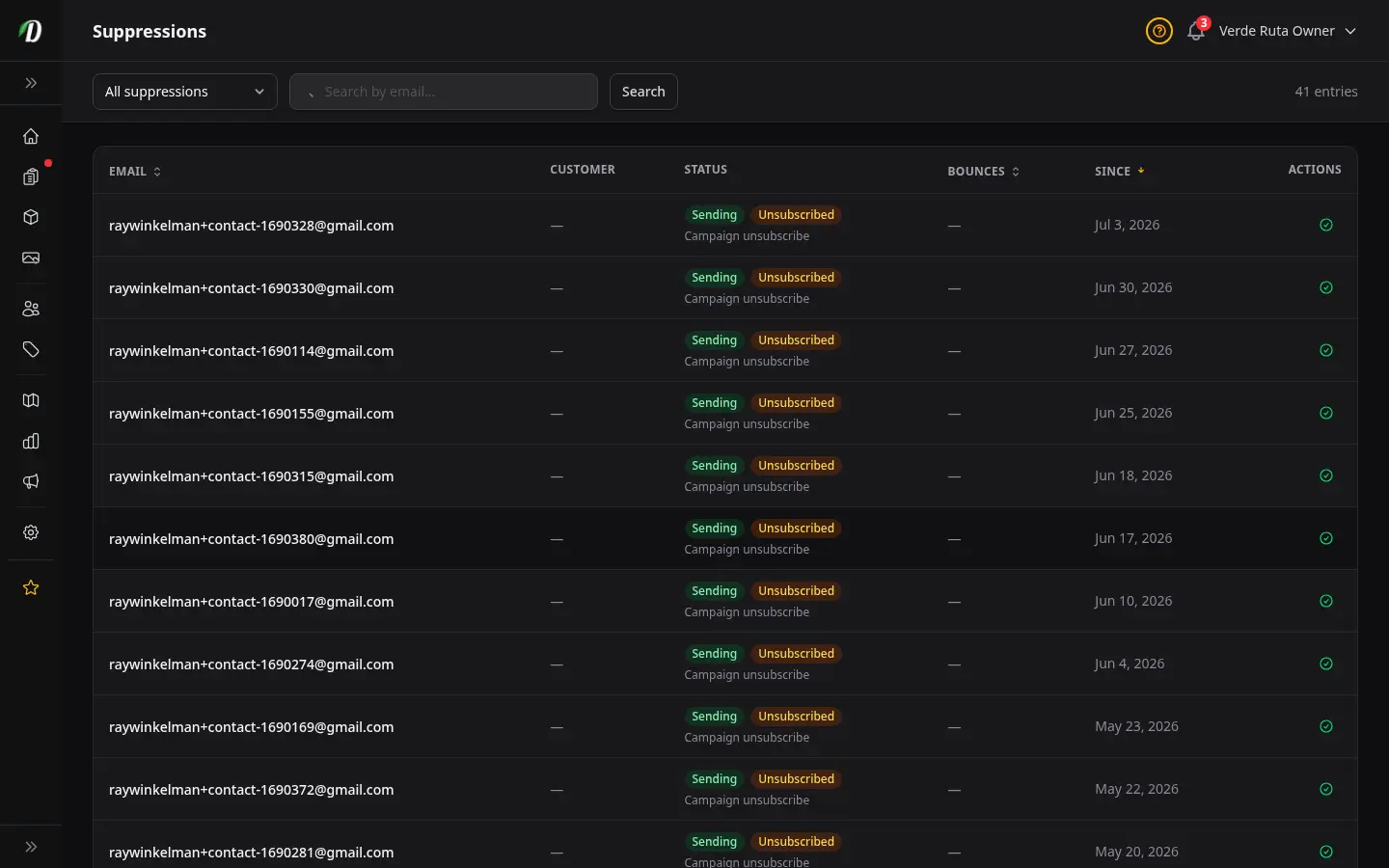The image size is (1389, 868).
Task: Select email raywinkelman+contact-1690330@gmail.com
Action: click(x=251, y=288)
